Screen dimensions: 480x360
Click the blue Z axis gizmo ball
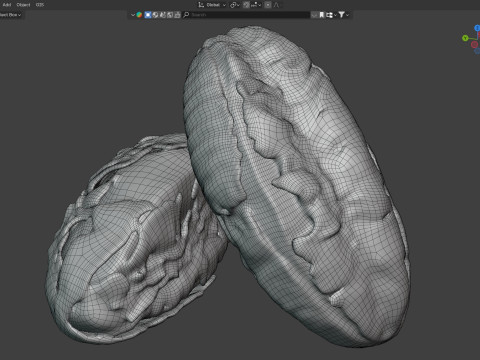pyautogui.click(x=477, y=28)
